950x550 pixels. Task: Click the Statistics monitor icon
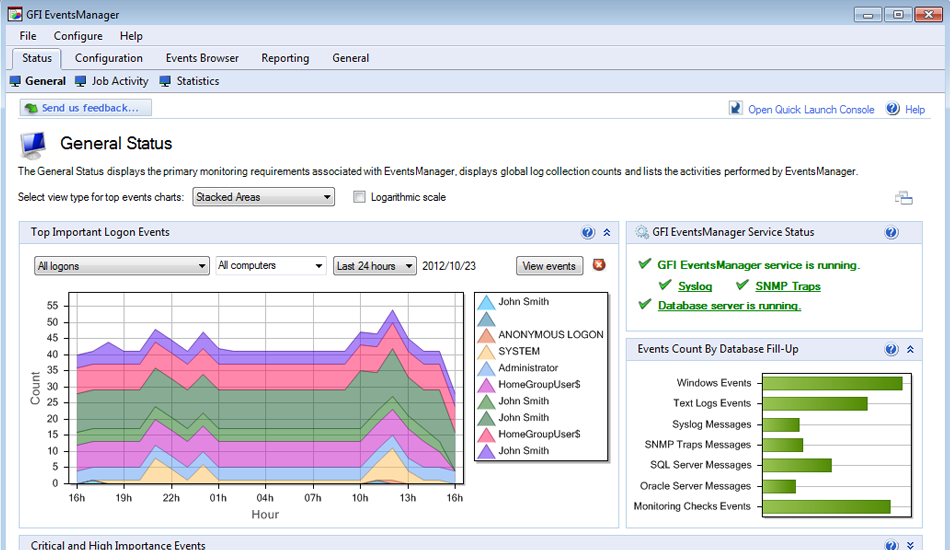(x=165, y=81)
